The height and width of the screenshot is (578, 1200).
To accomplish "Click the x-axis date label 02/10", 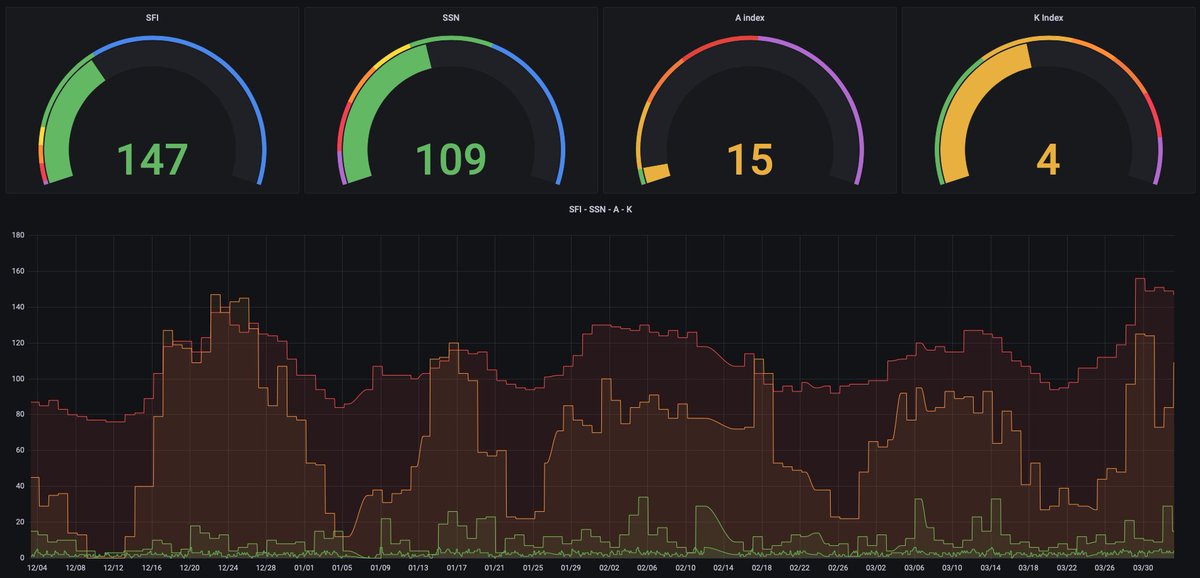I will point(685,567).
